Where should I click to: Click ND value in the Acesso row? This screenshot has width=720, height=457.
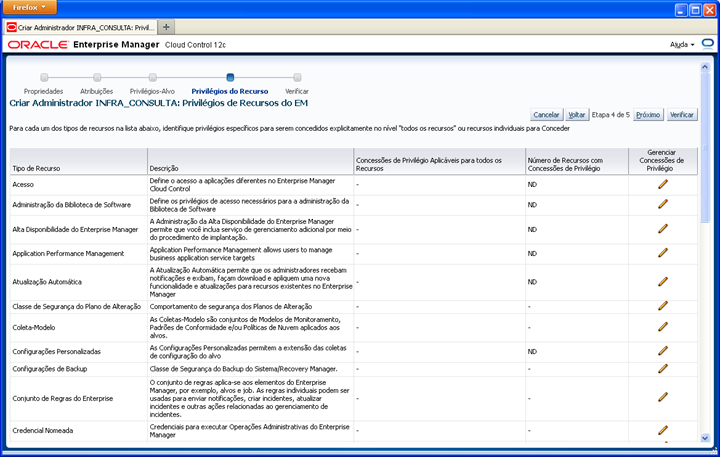[532, 185]
